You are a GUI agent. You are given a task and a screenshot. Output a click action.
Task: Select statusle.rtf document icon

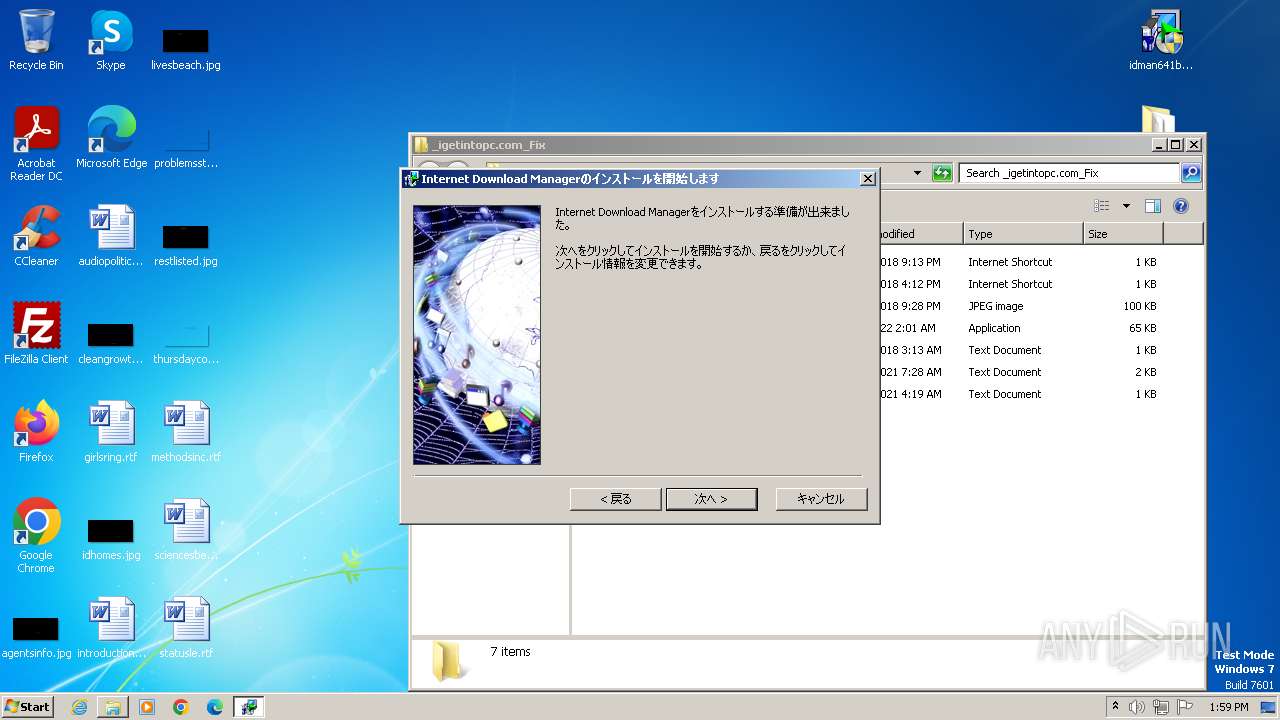click(x=186, y=628)
